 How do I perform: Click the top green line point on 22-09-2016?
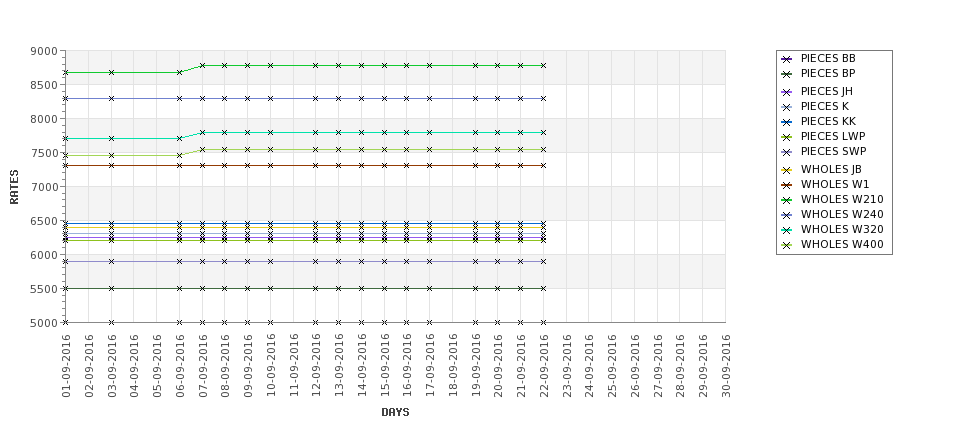click(543, 65)
